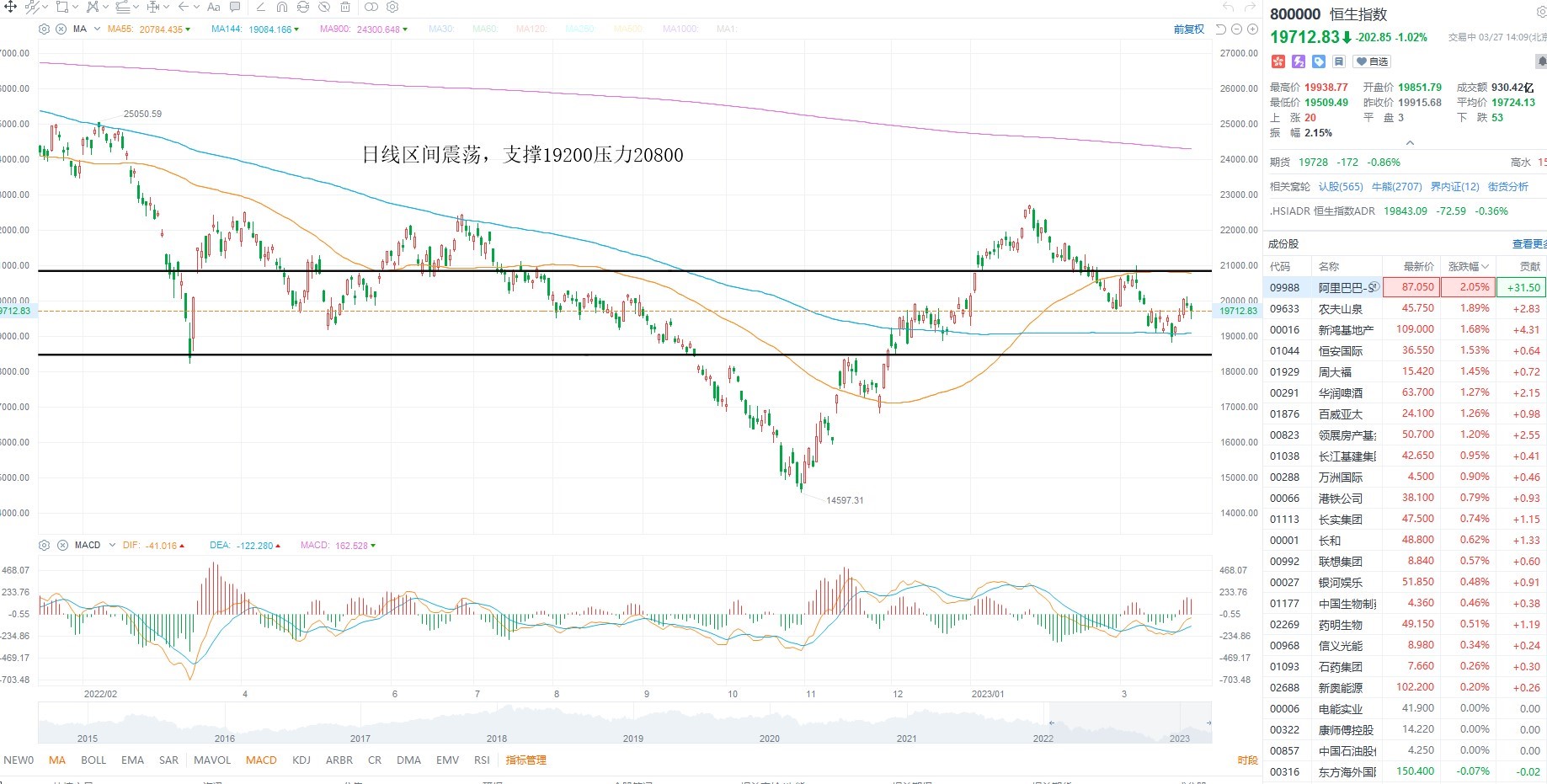Screen dimensions: 1547x784
Task: Open MA indicator settings gear
Action: [x=45, y=29]
